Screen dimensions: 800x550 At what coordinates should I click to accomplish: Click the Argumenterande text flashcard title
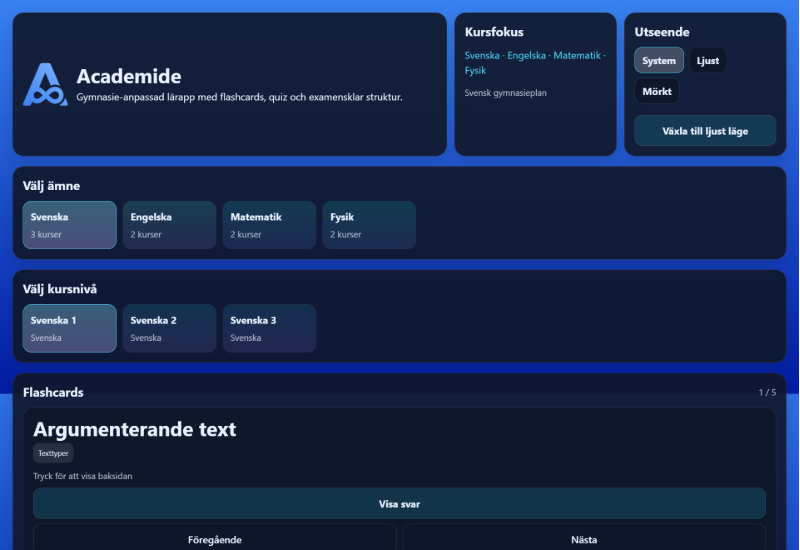coord(135,429)
